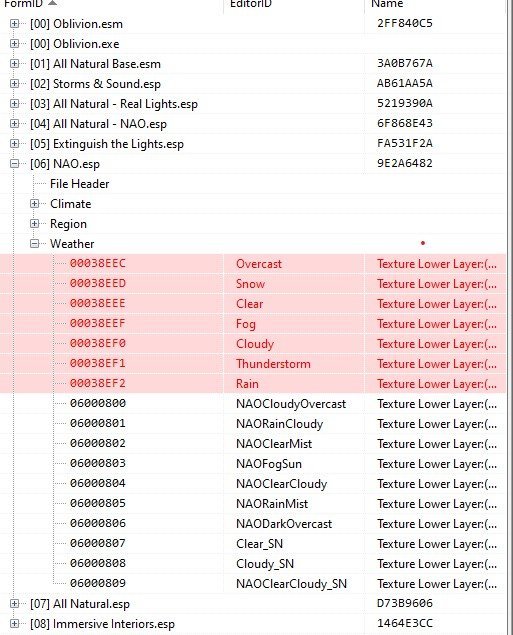Select the Thunderstorm weather record
Image resolution: width=513 pixels, height=635 pixels.
tap(253, 364)
